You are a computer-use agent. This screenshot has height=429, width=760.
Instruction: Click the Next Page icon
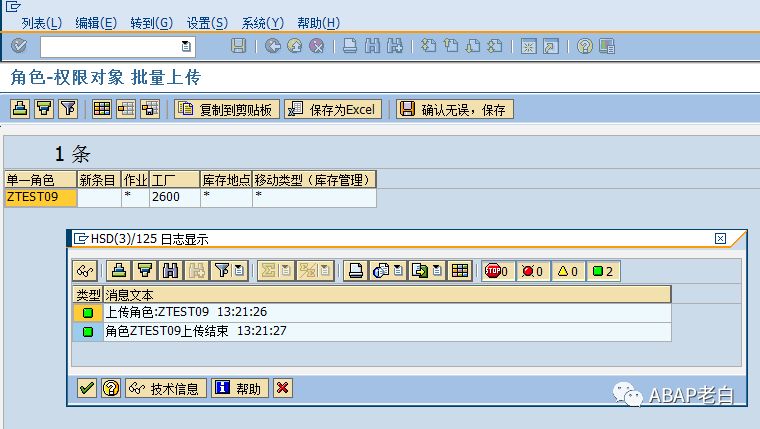[473, 46]
